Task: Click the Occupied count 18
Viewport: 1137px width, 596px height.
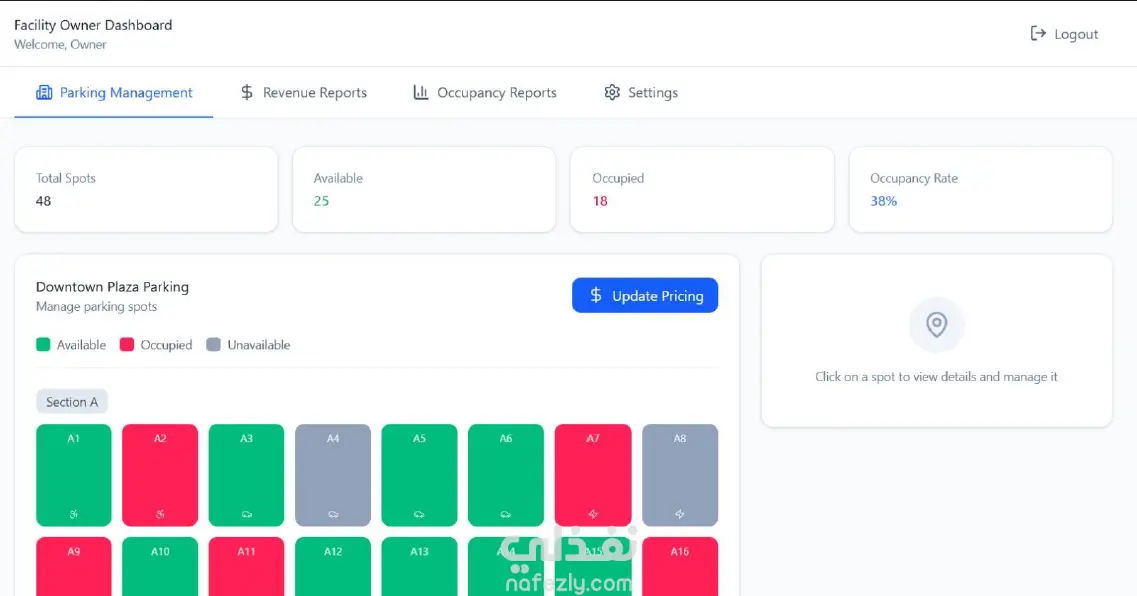Action: point(600,201)
